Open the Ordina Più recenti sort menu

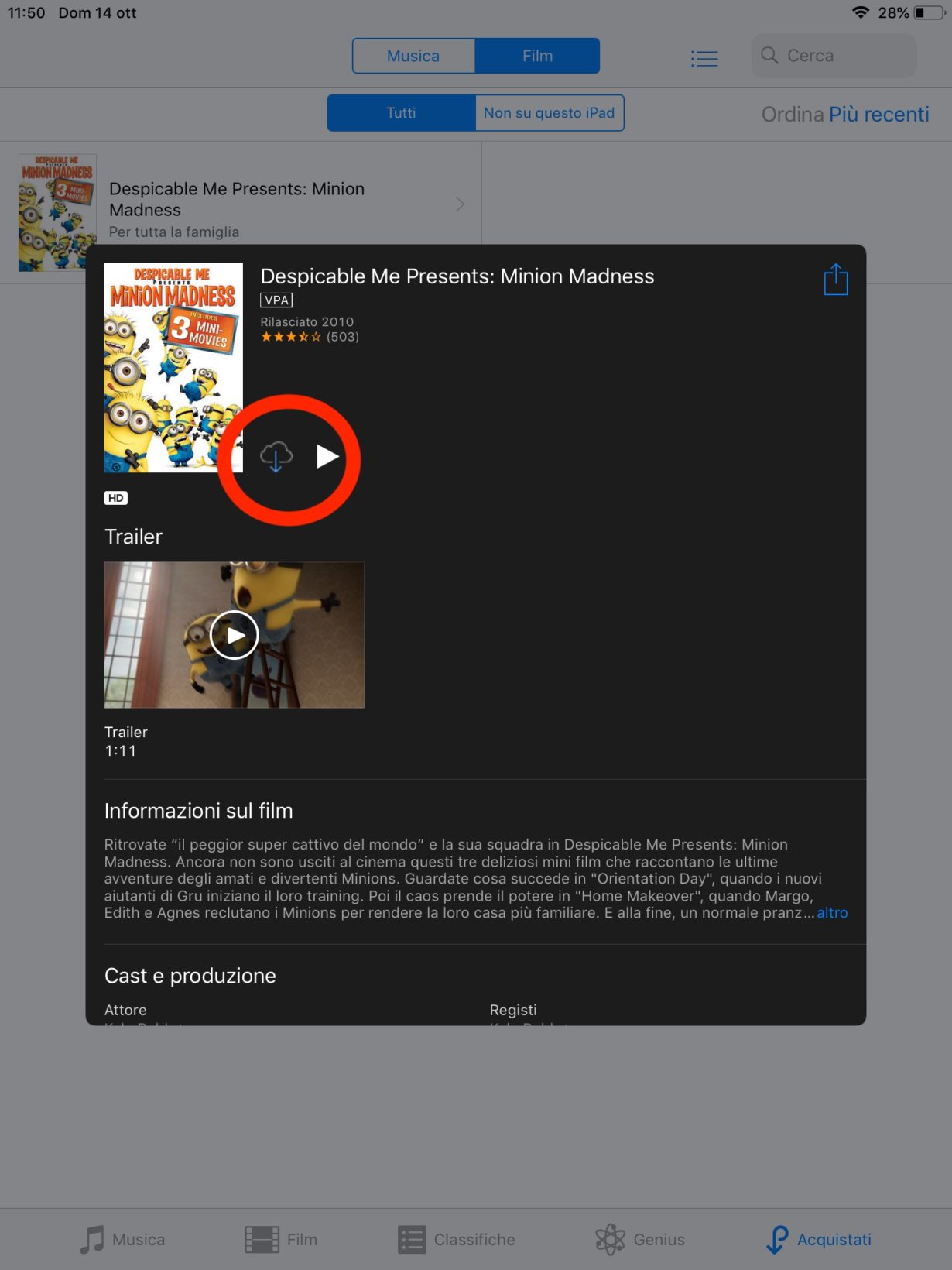point(845,115)
